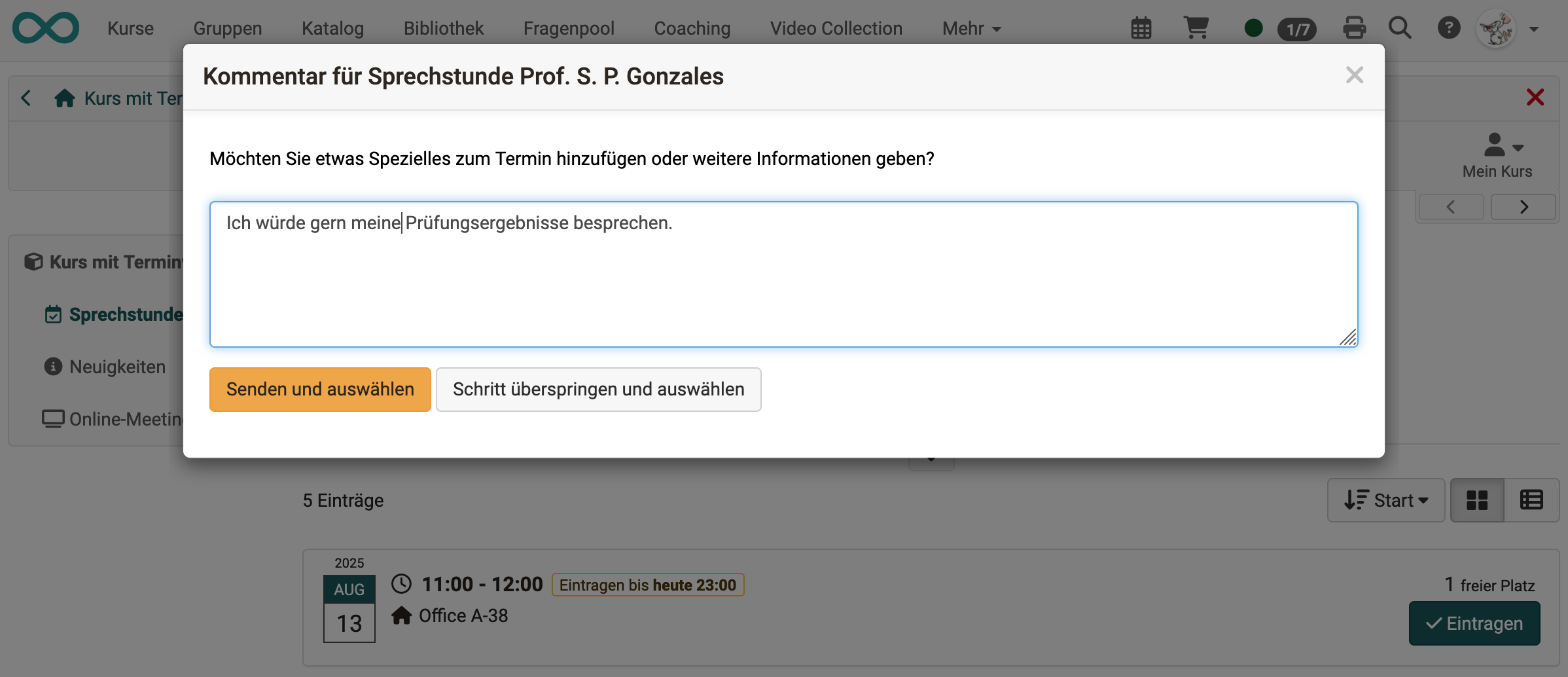Open the calendar icon in the top bar
1568x677 pixels.
click(1141, 27)
